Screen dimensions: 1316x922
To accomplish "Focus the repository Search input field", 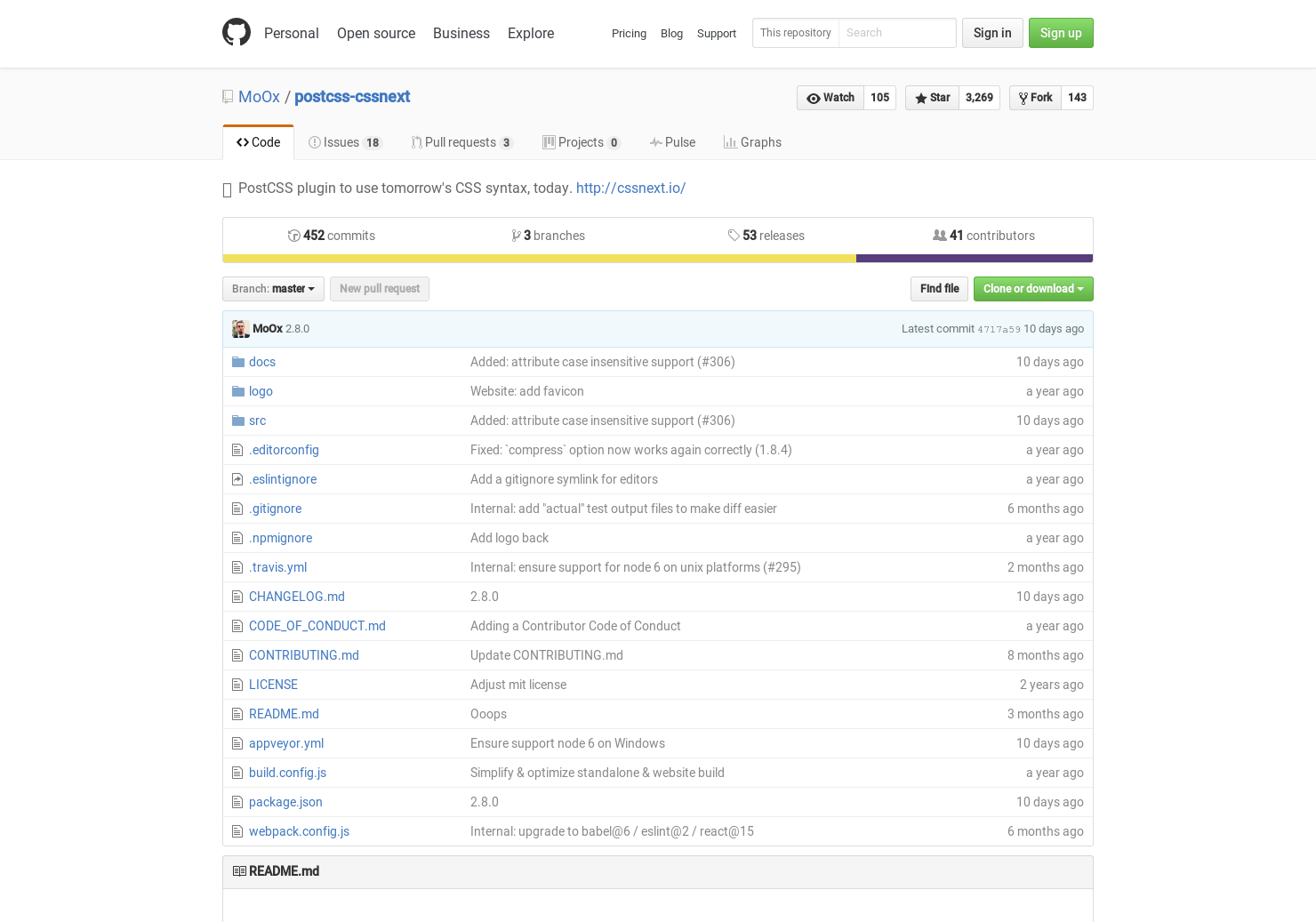I will pos(897,33).
